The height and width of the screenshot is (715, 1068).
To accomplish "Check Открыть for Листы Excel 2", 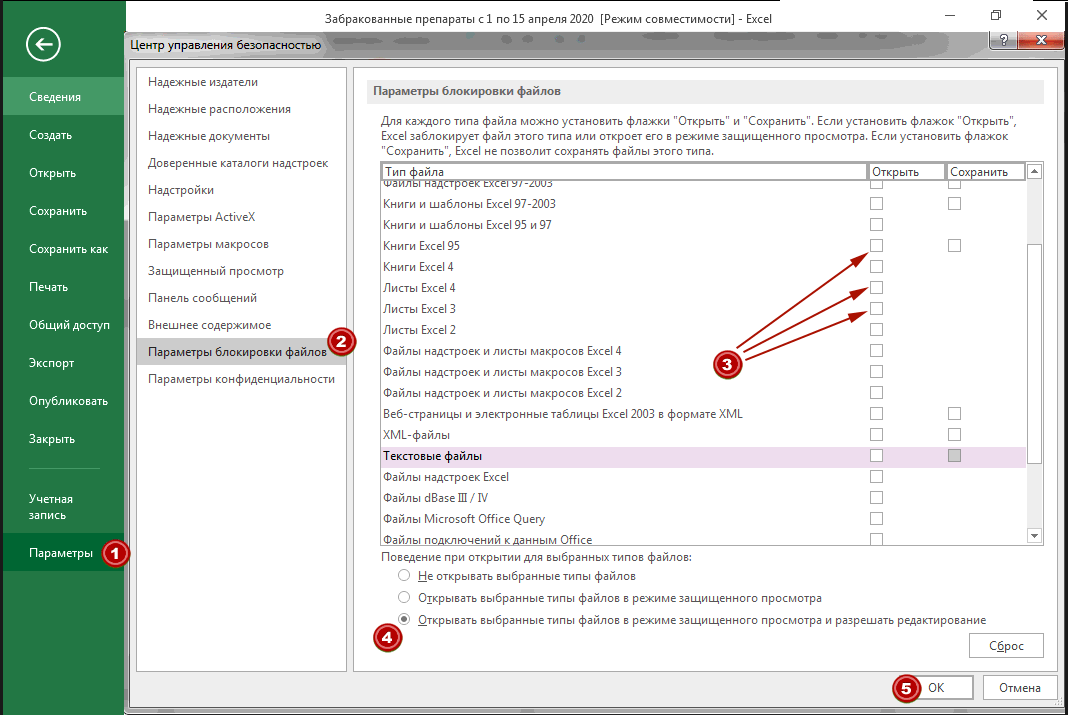I will (x=877, y=330).
